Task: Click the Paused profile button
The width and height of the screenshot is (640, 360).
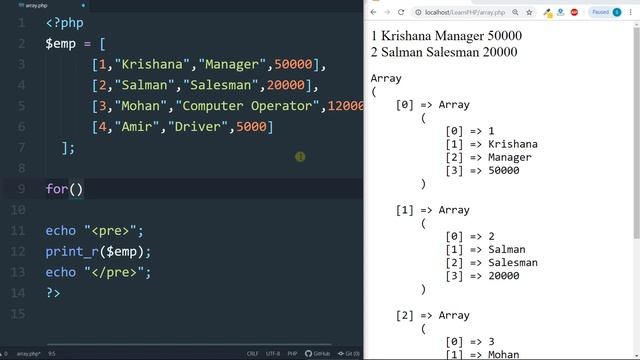Action: tap(606, 12)
